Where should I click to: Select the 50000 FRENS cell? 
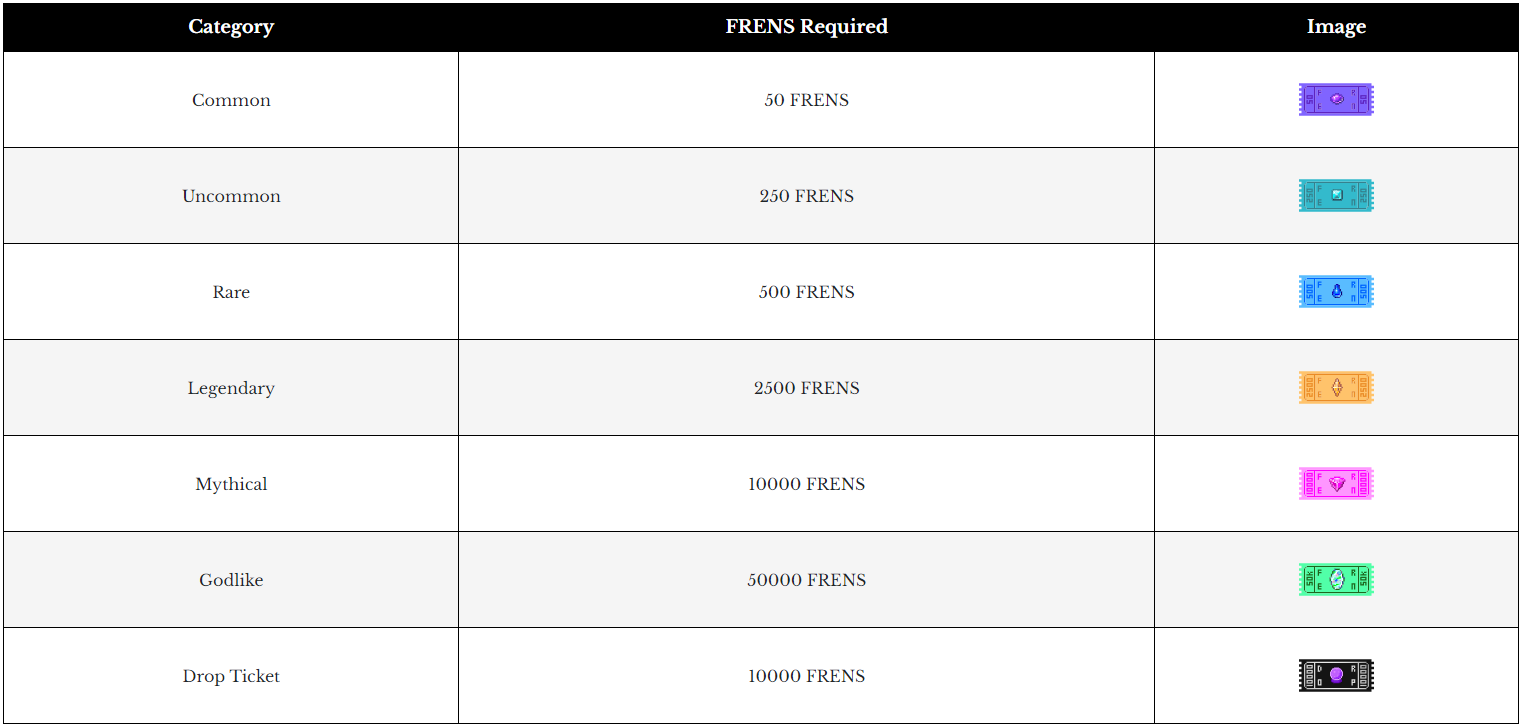(x=807, y=580)
